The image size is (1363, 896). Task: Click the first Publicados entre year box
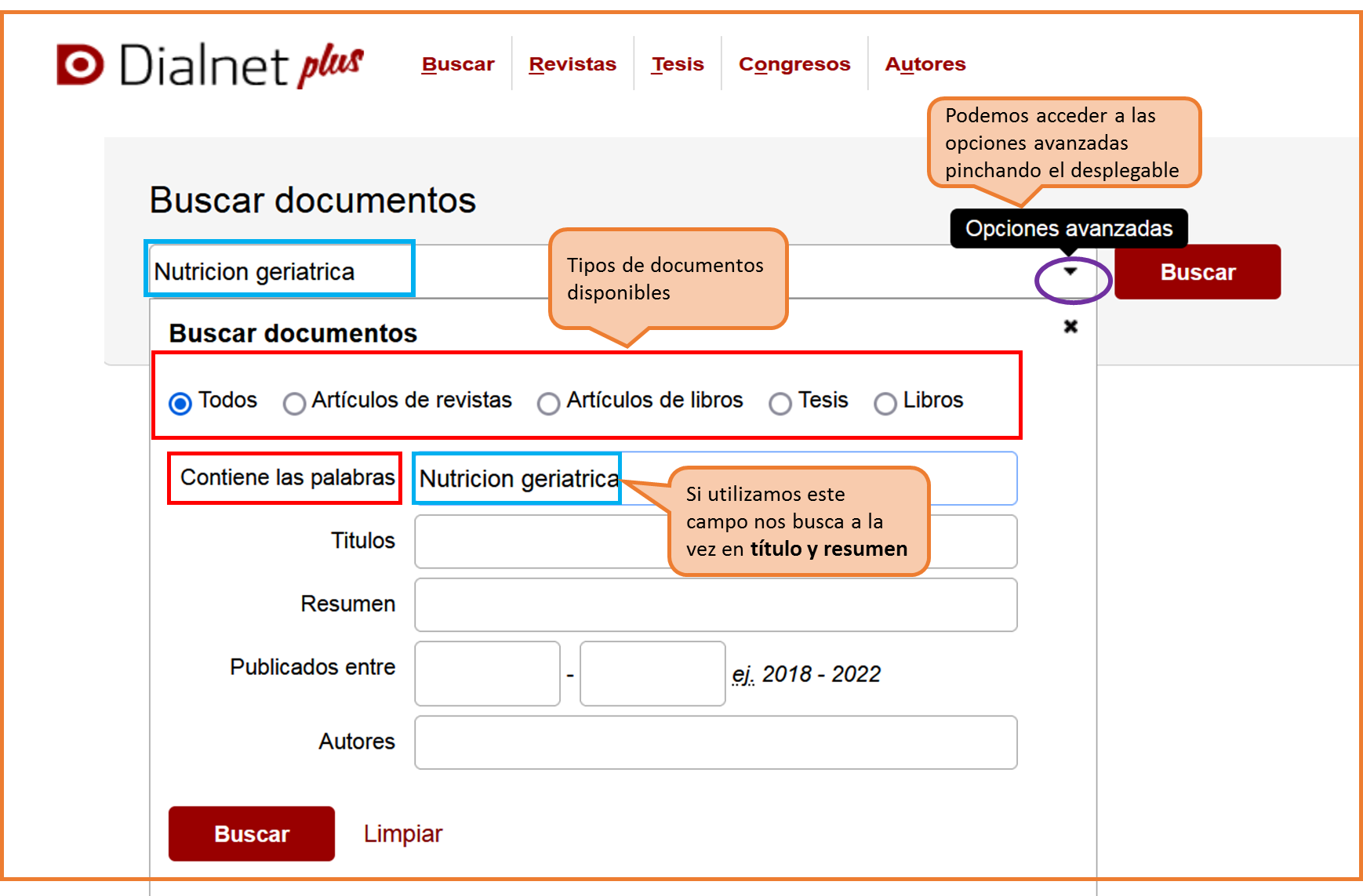[487, 673]
